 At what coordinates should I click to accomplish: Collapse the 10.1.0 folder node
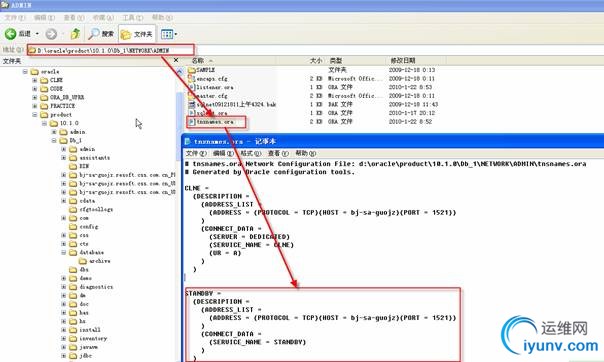(44, 123)
